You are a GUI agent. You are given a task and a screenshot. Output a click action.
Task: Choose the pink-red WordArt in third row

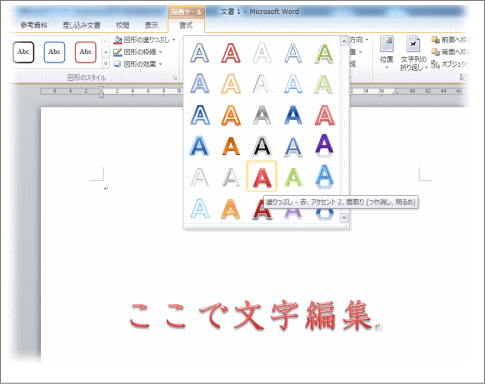324,115
